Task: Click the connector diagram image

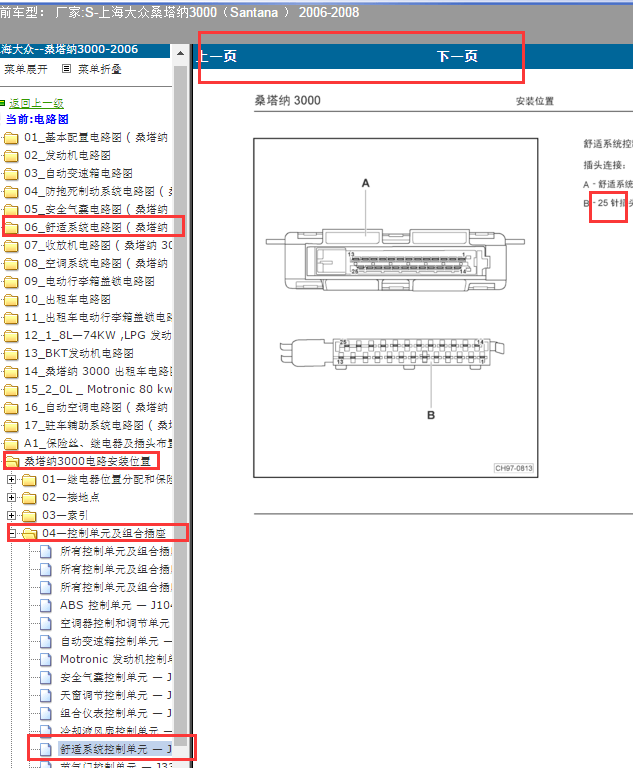Action: [x=395, y=308]
